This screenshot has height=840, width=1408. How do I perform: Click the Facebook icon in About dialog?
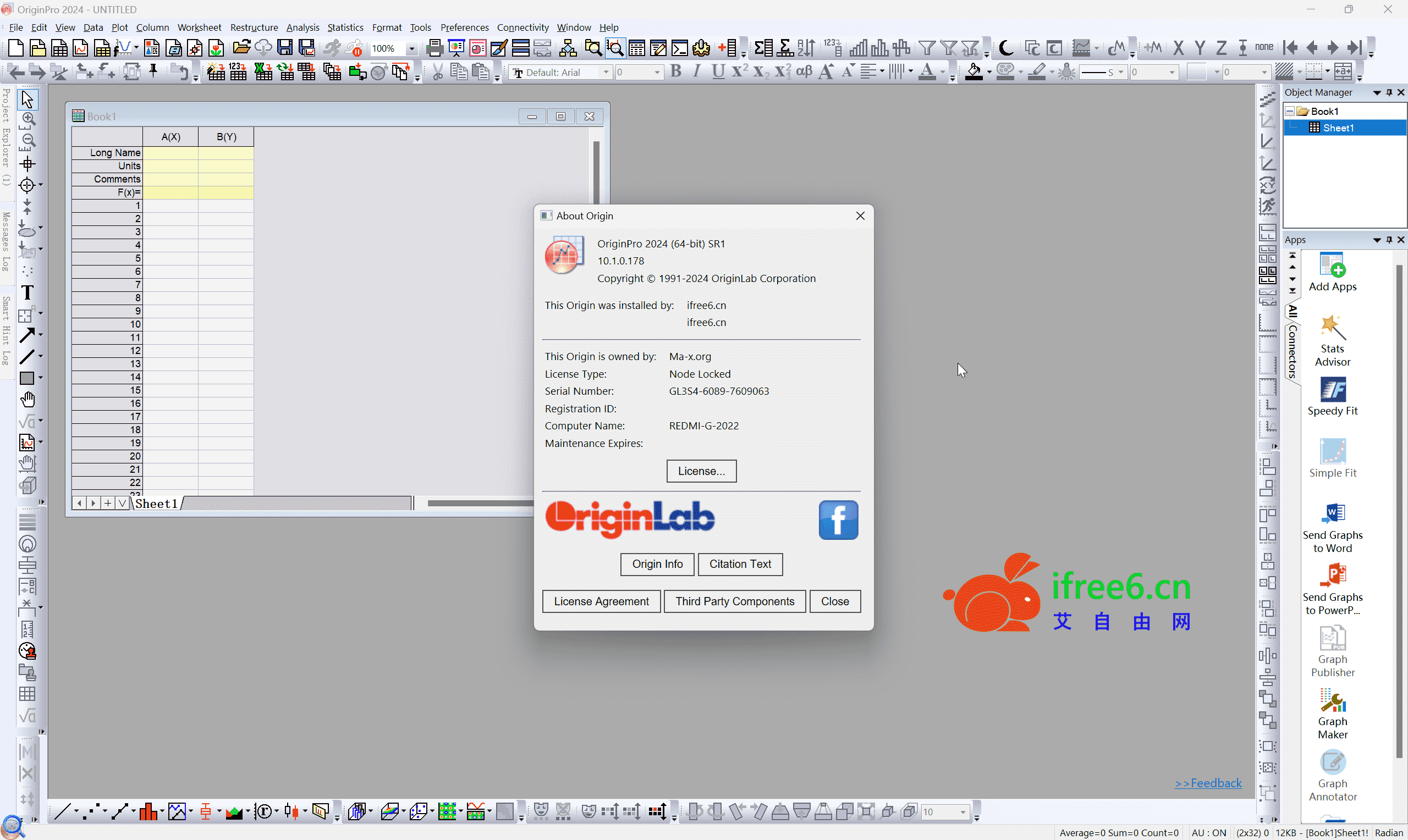[838, 520]
